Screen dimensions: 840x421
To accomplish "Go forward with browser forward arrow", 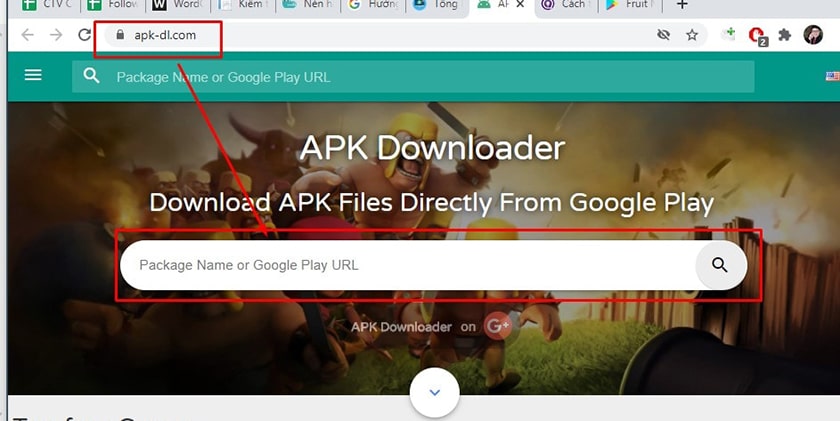I will 56,35.
